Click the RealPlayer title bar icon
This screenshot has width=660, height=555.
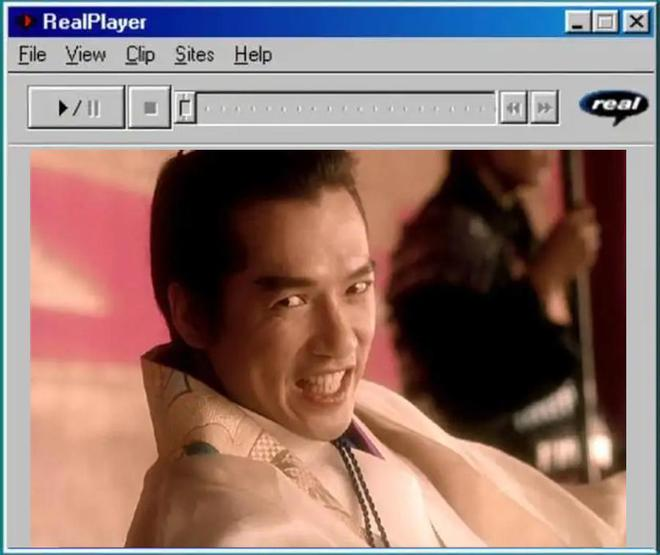25,21
